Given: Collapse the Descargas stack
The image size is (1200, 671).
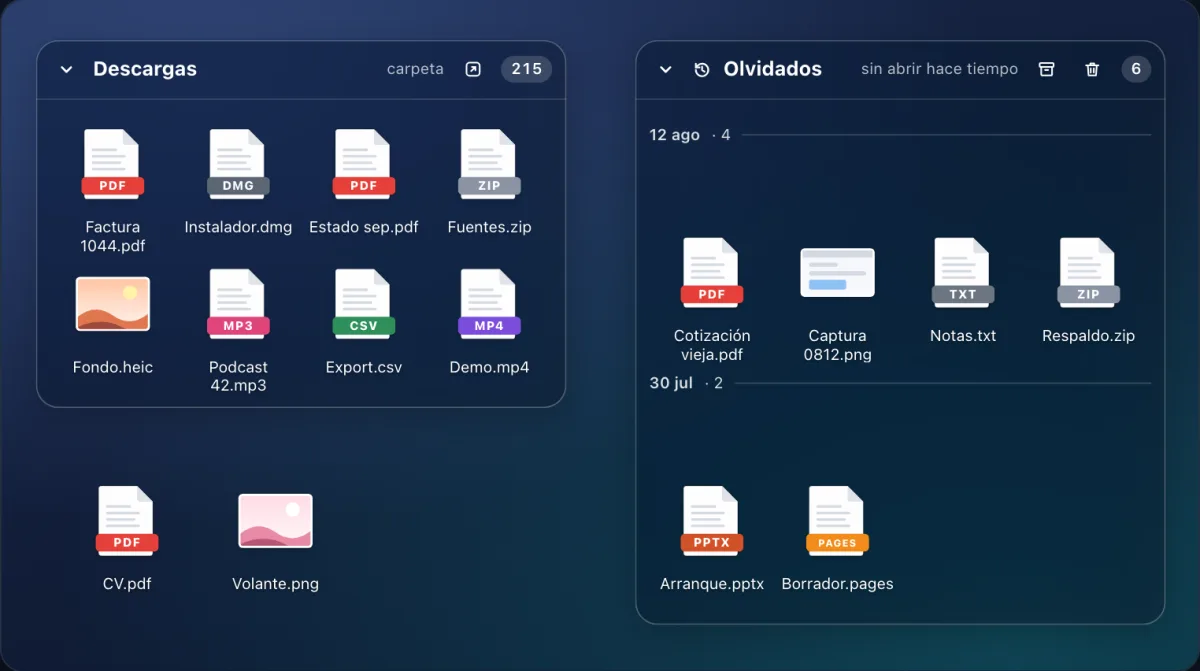Looking at the screenshot, I should tap(66, 70).
